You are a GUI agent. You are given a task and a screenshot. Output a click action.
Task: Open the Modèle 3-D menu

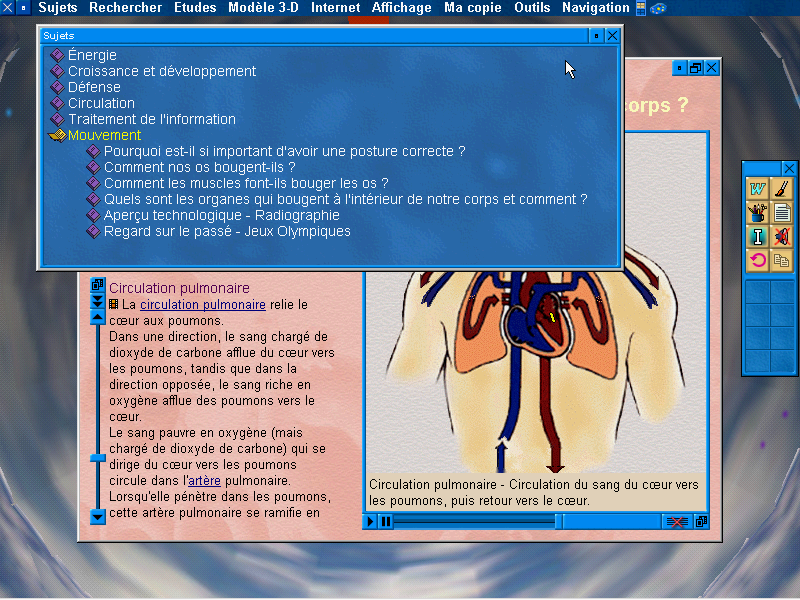click(263, 8)
